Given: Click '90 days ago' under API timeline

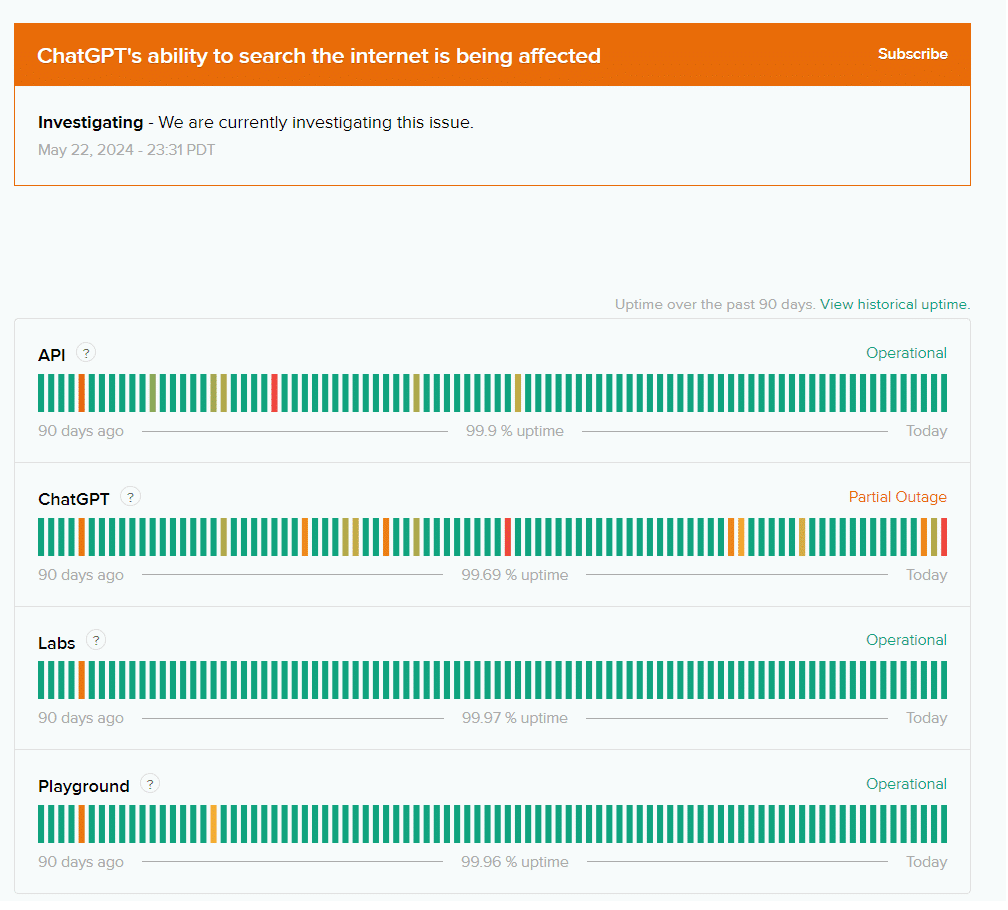Looking at the screenshot, I should [81, 431].
